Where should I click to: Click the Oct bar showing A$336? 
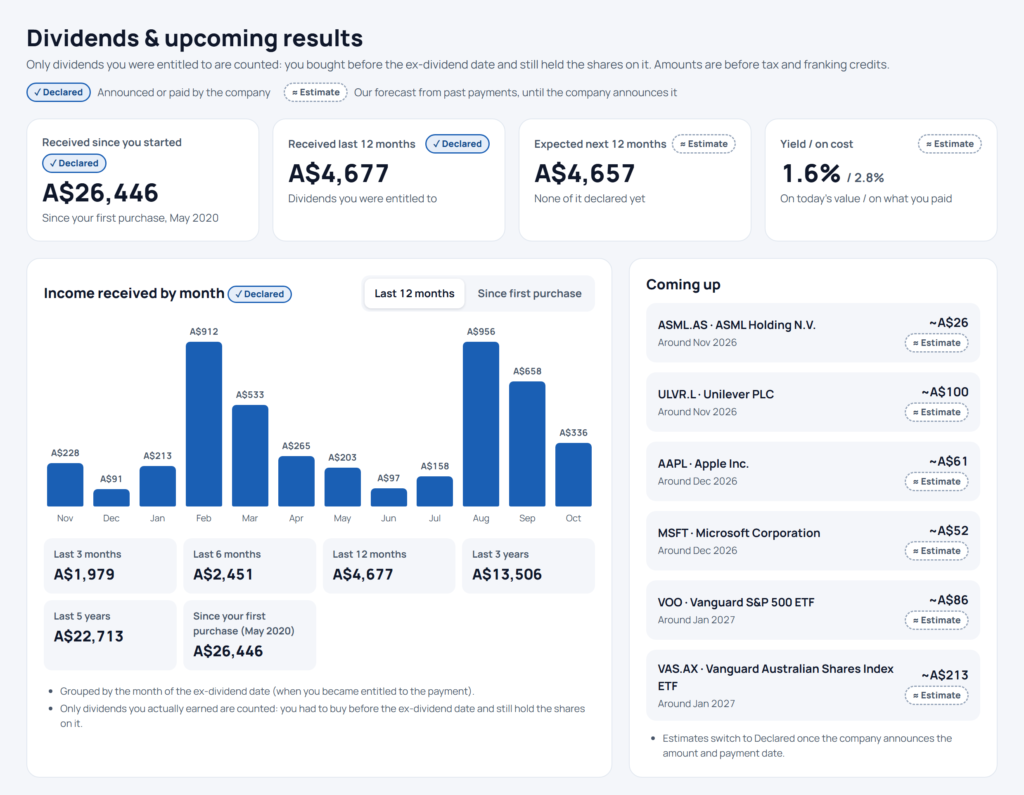click(573, 474)
